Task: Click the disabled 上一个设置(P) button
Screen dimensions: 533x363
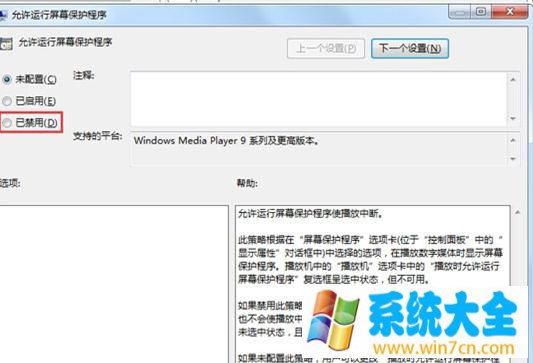Action: click(326, 48)
